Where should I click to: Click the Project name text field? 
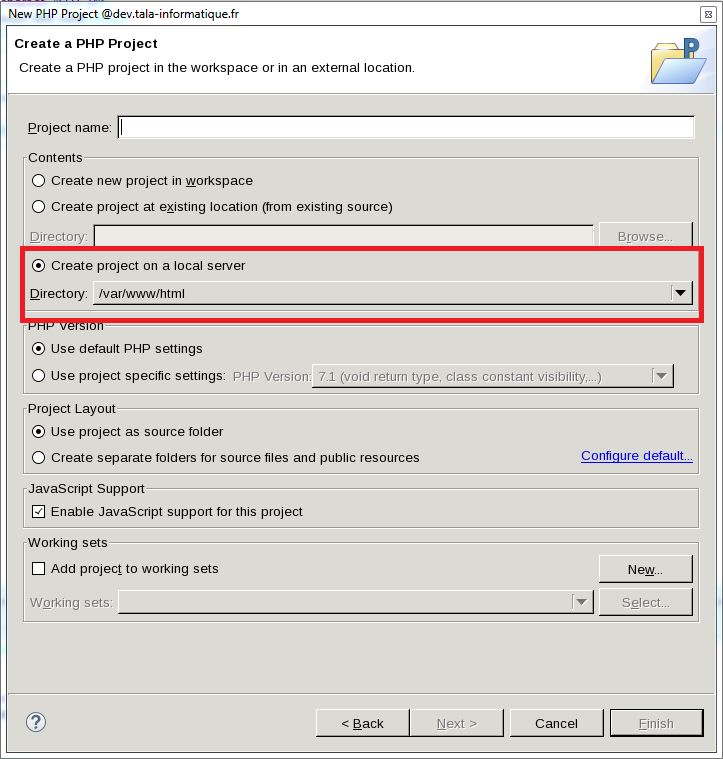point(405,128)
